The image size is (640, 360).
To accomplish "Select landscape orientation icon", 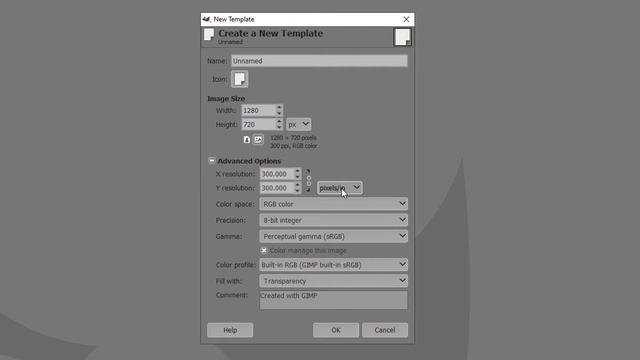I will pos(258,140).
